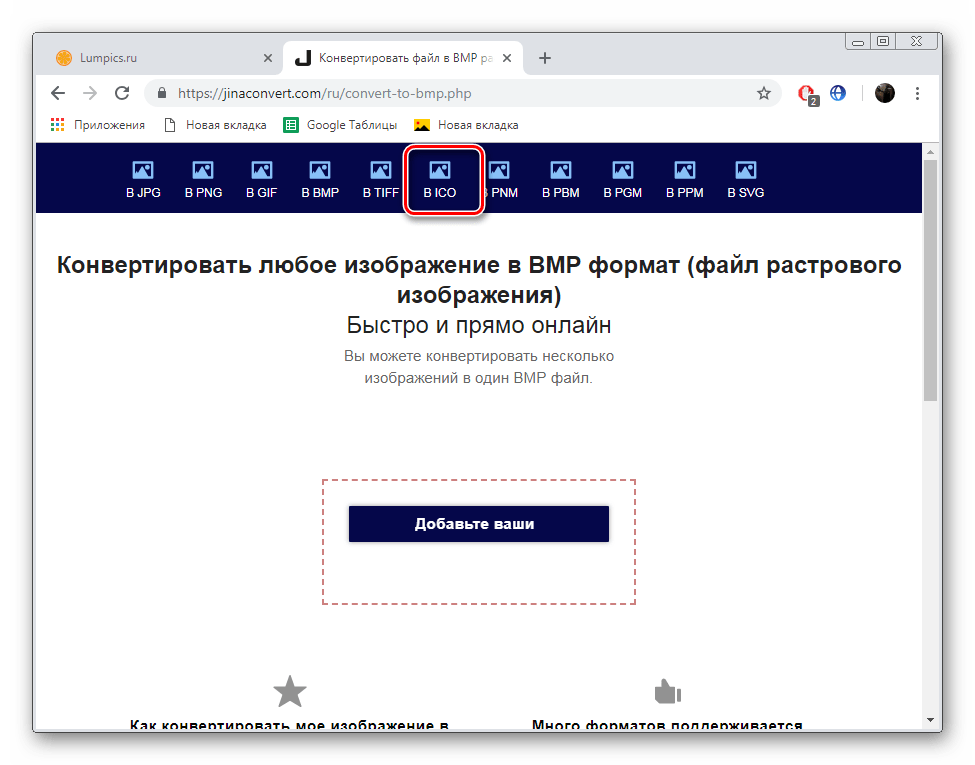The width and height of the screenshot is (975, 765).
Task: Click the page scroll down arrow
Action: (x=930, y=720)
